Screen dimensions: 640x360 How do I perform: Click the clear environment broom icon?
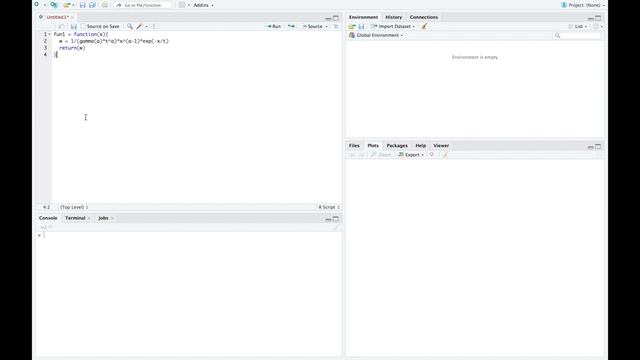point(424,27)
